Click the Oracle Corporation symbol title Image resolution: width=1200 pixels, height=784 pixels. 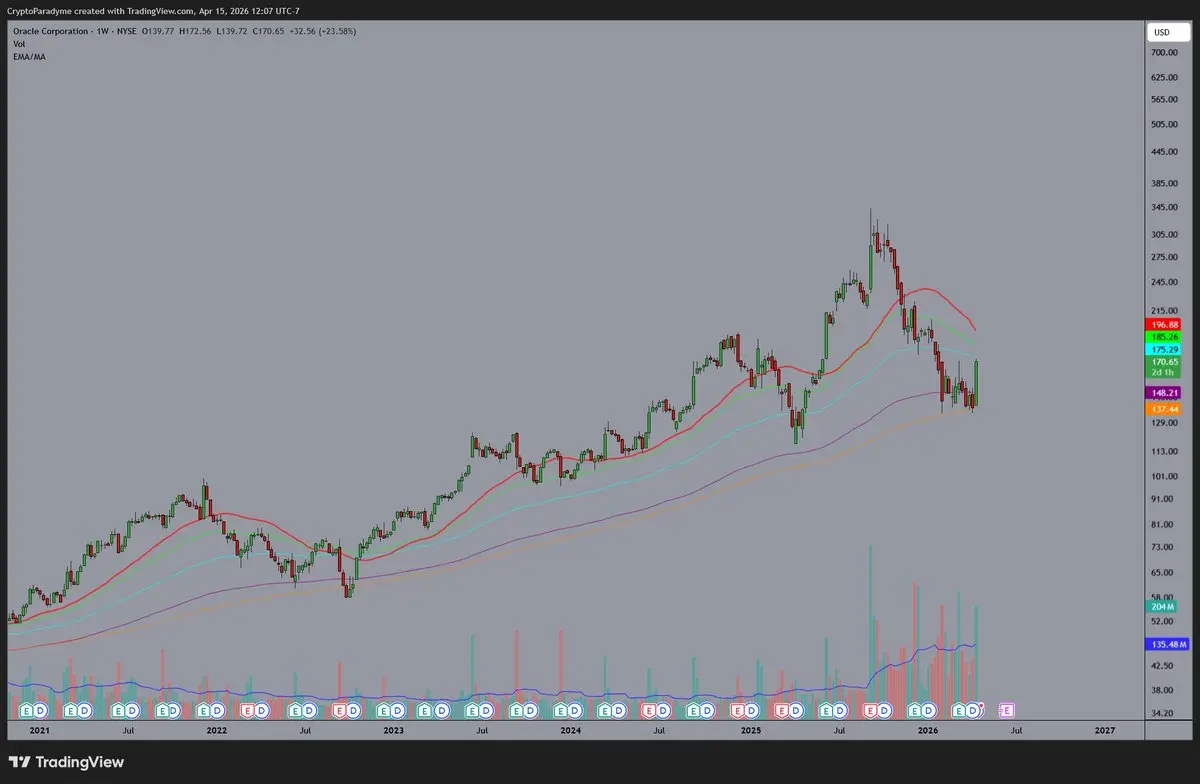[x=49, y=31]
